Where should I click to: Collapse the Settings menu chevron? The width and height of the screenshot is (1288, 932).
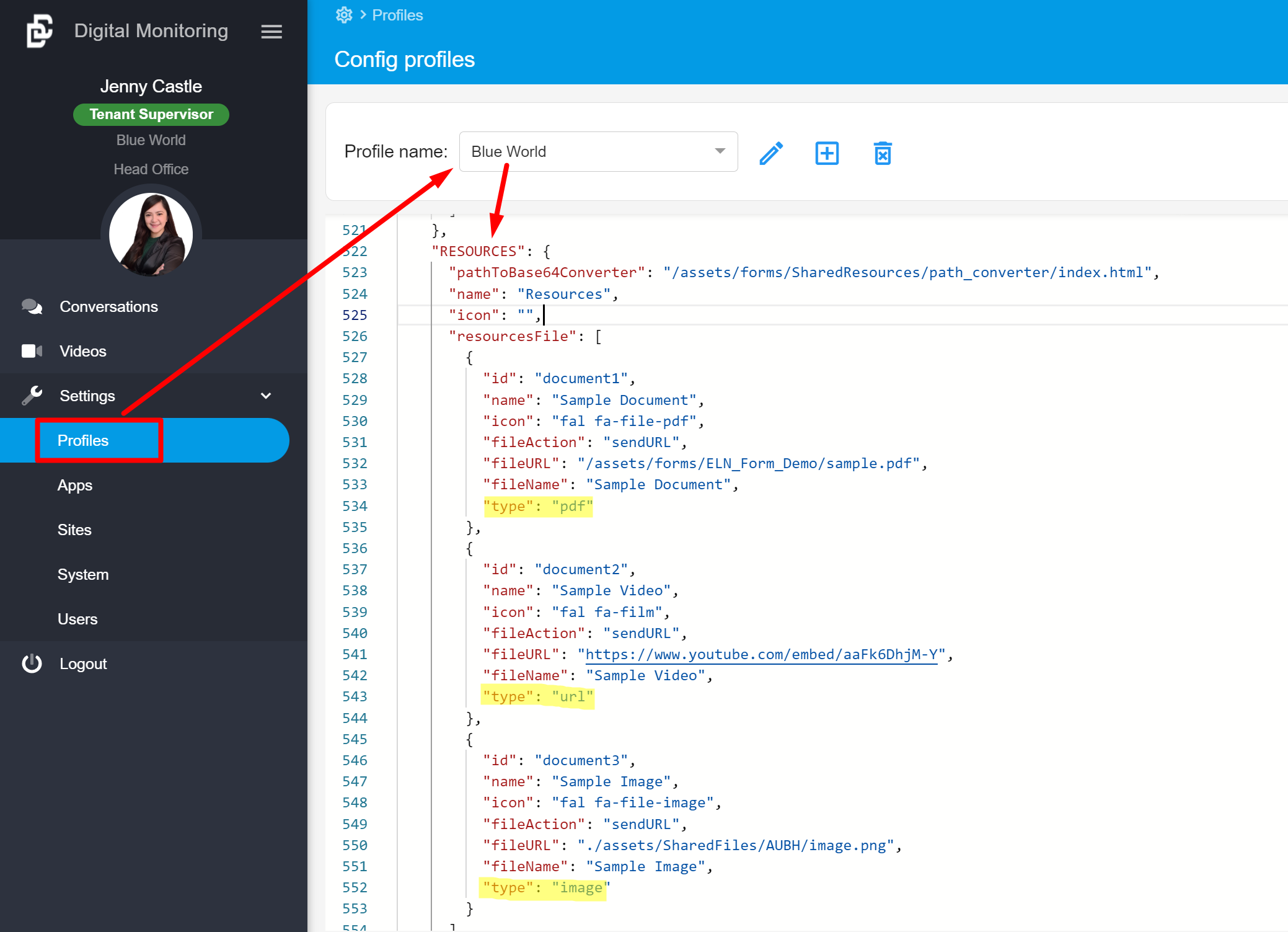click(266, 396)
